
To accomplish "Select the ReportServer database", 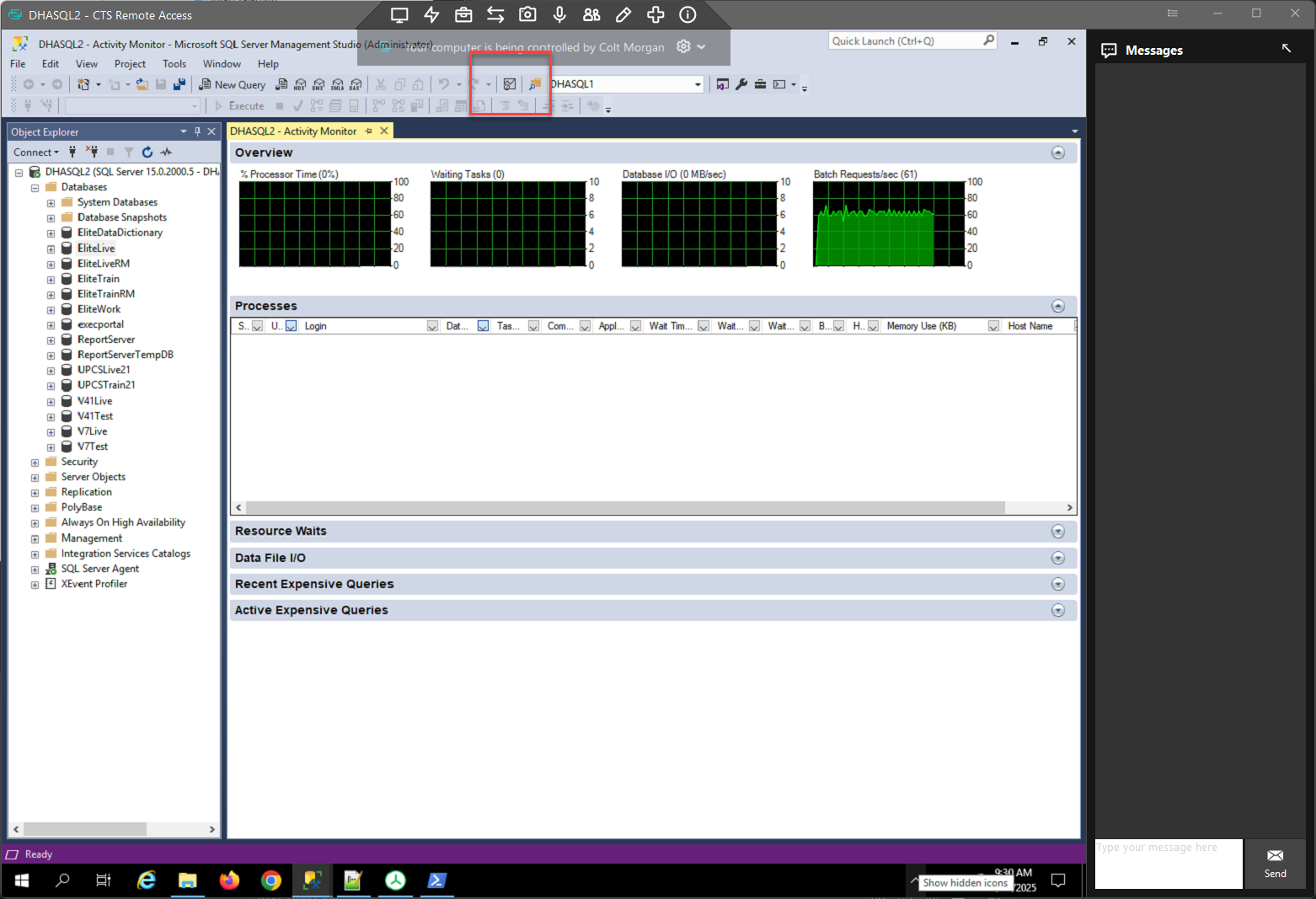I will 106,340.
